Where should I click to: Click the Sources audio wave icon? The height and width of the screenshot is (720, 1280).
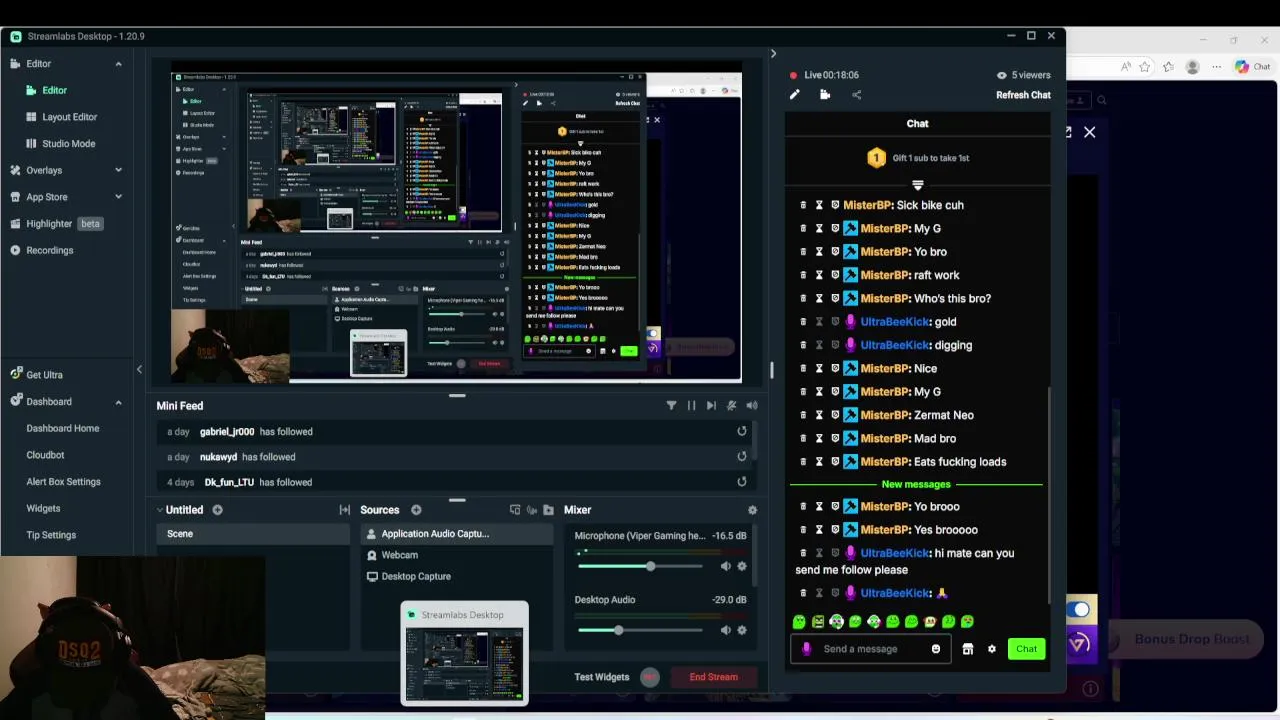point(532,510)
